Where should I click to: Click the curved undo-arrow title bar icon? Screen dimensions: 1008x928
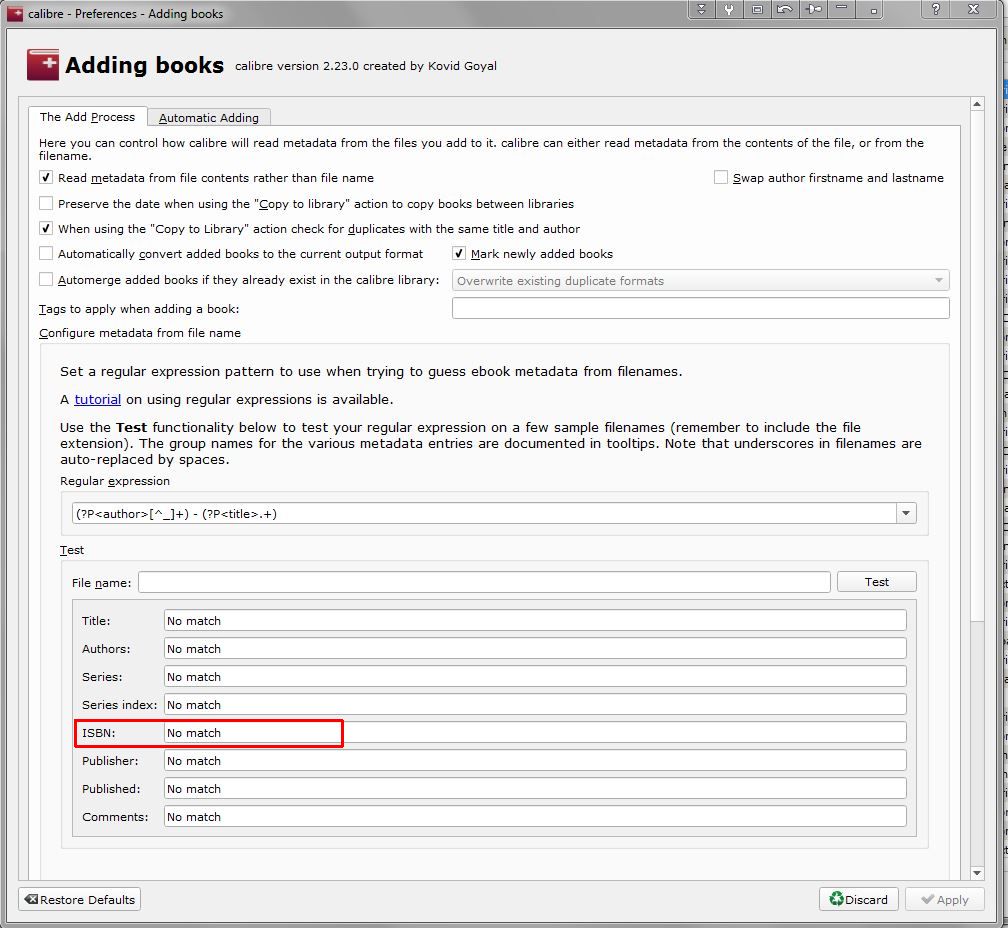(784, 10)
